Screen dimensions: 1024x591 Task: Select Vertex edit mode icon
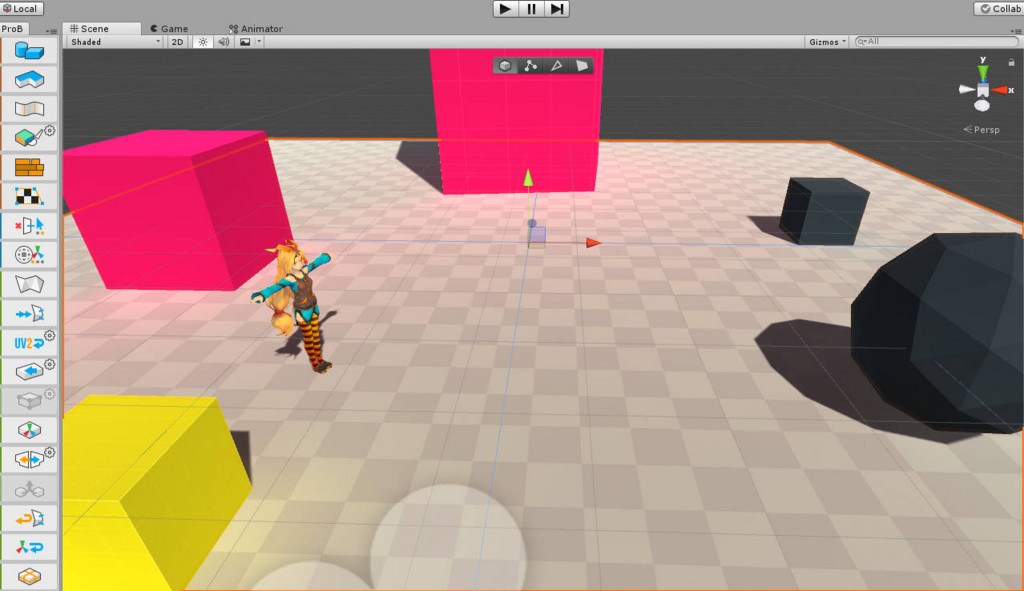[x=530, y=65]
